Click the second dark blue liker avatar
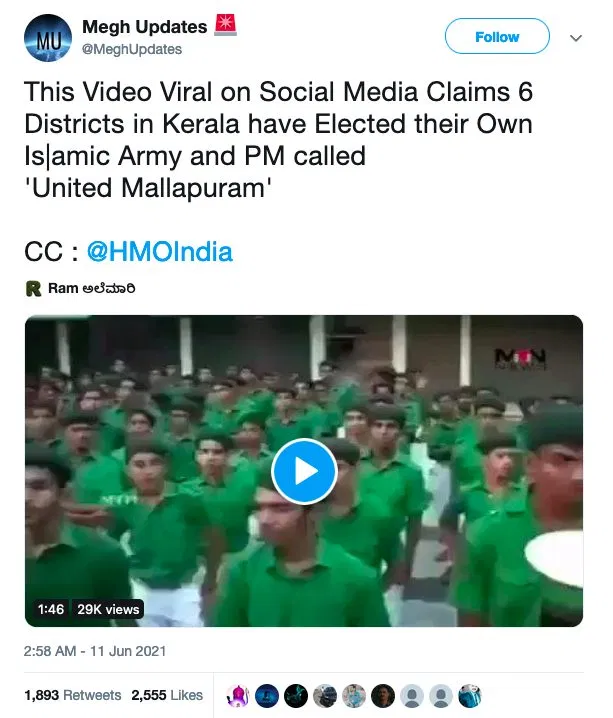The height and width of the screenshot is (718, 613). tap(268, 696)
